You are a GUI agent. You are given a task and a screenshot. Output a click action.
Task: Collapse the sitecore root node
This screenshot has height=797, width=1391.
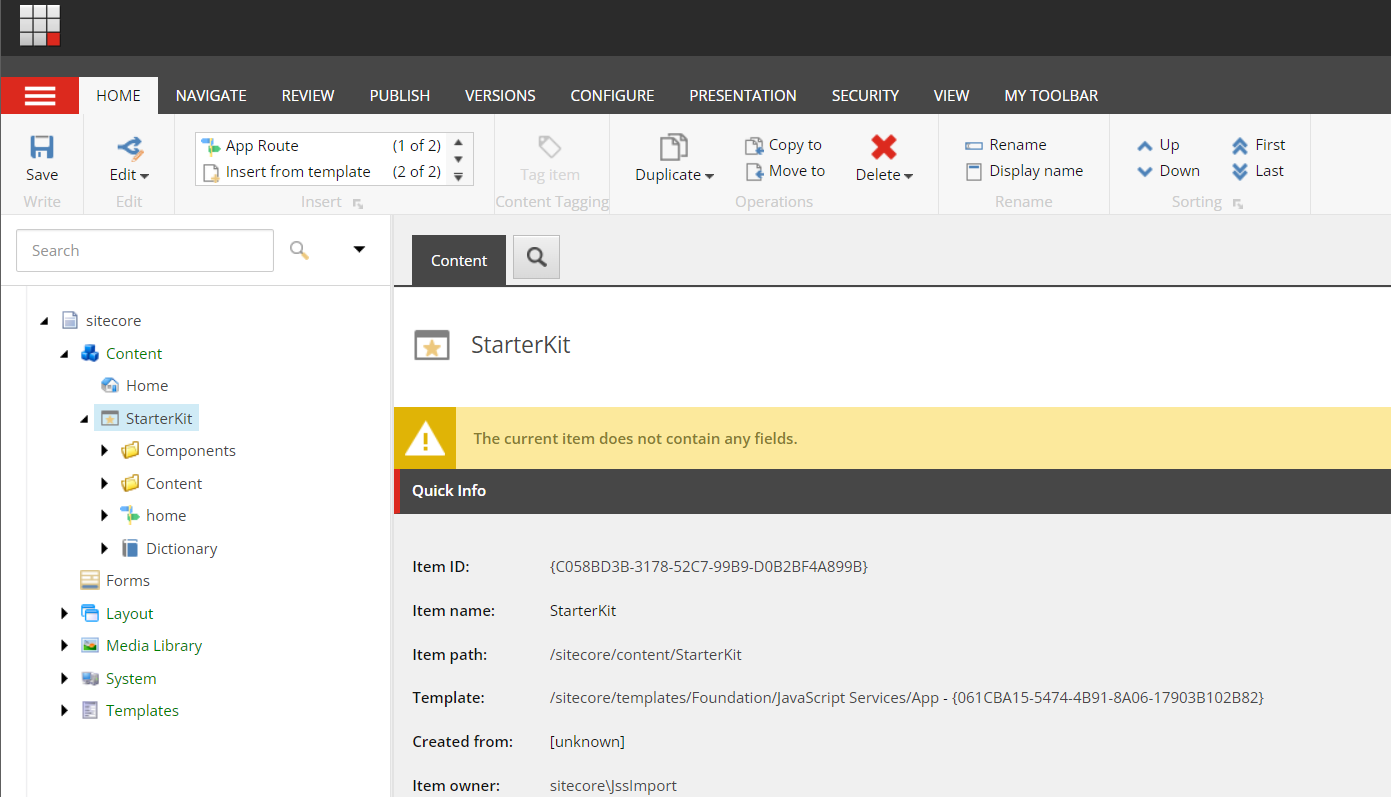pos(44,322)
